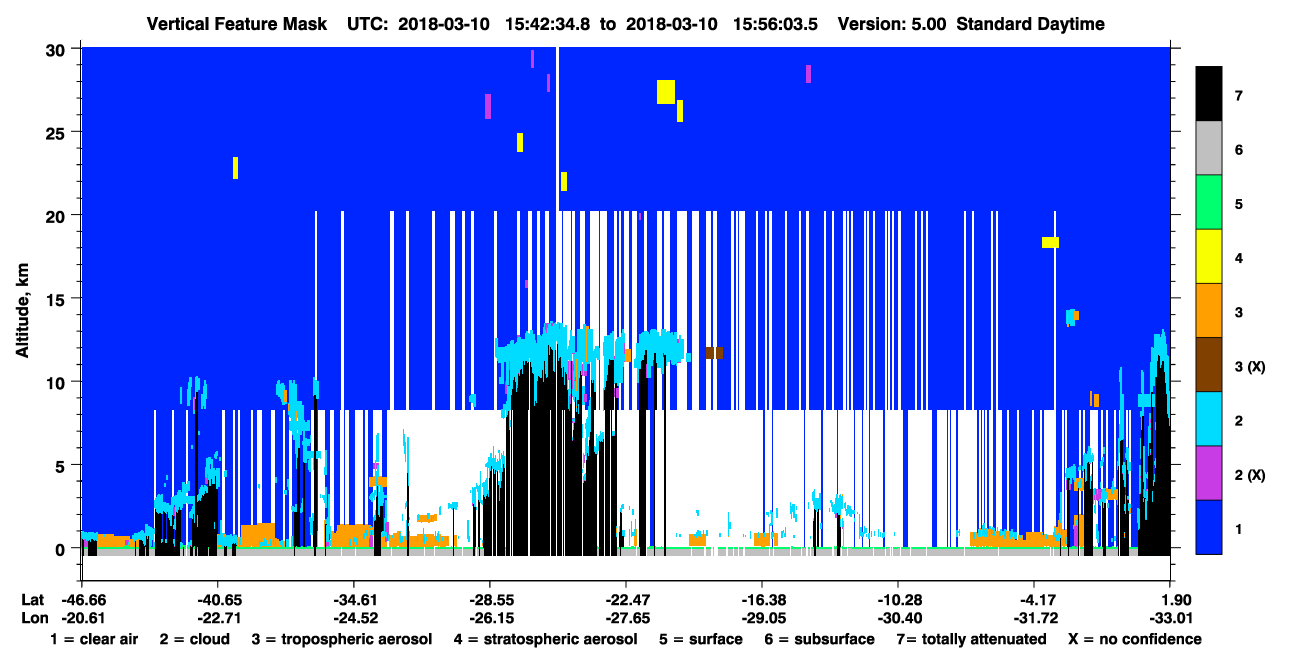
Task: Click latitude value -28.55
Action: pyautogui.click(x=490, y=599)
